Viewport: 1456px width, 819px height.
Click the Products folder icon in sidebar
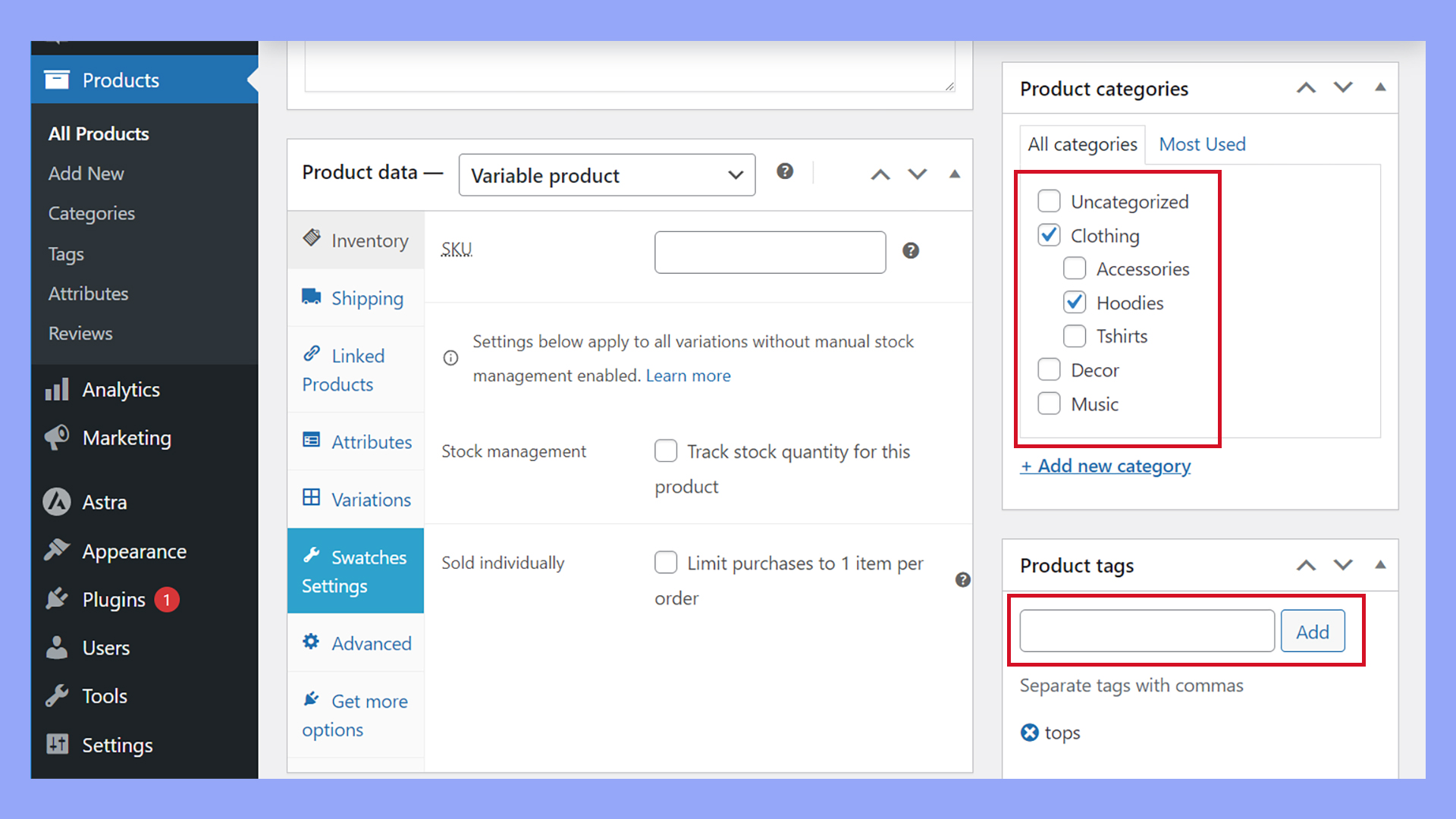pyautogui.click(x=58, y=80)
